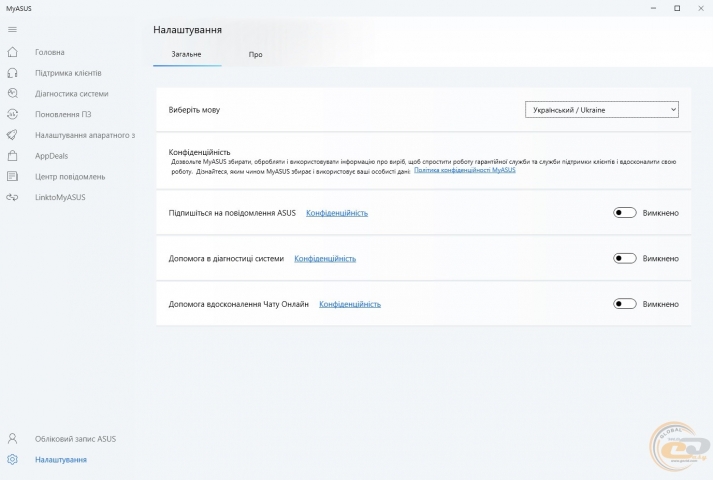Screen dimensions: 713x480
Task: Click the Поновлення ПЗ update icon
Action: tap(12, 114)
